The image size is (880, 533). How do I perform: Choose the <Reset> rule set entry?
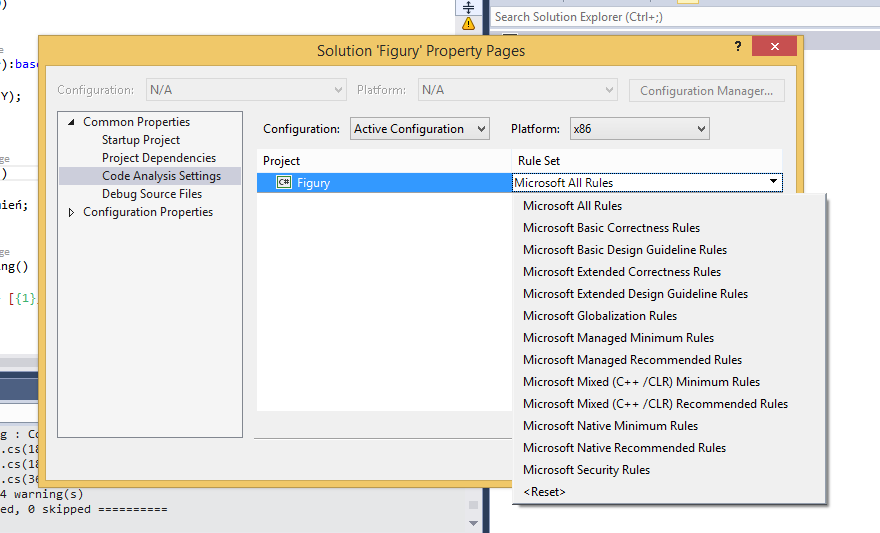point(544,492)
